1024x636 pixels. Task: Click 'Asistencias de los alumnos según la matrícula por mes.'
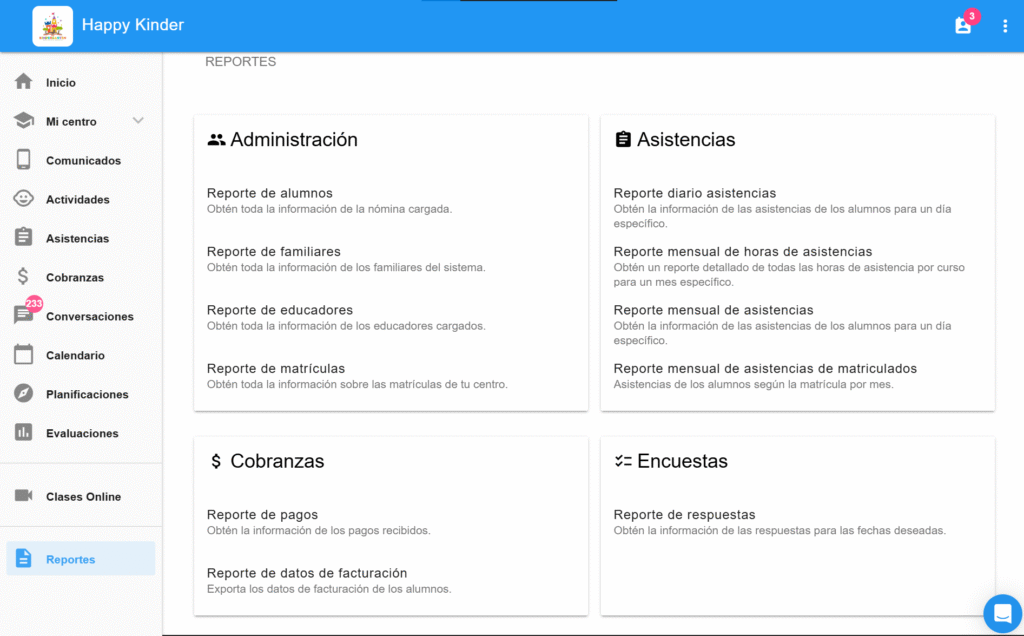pos(753,384)
